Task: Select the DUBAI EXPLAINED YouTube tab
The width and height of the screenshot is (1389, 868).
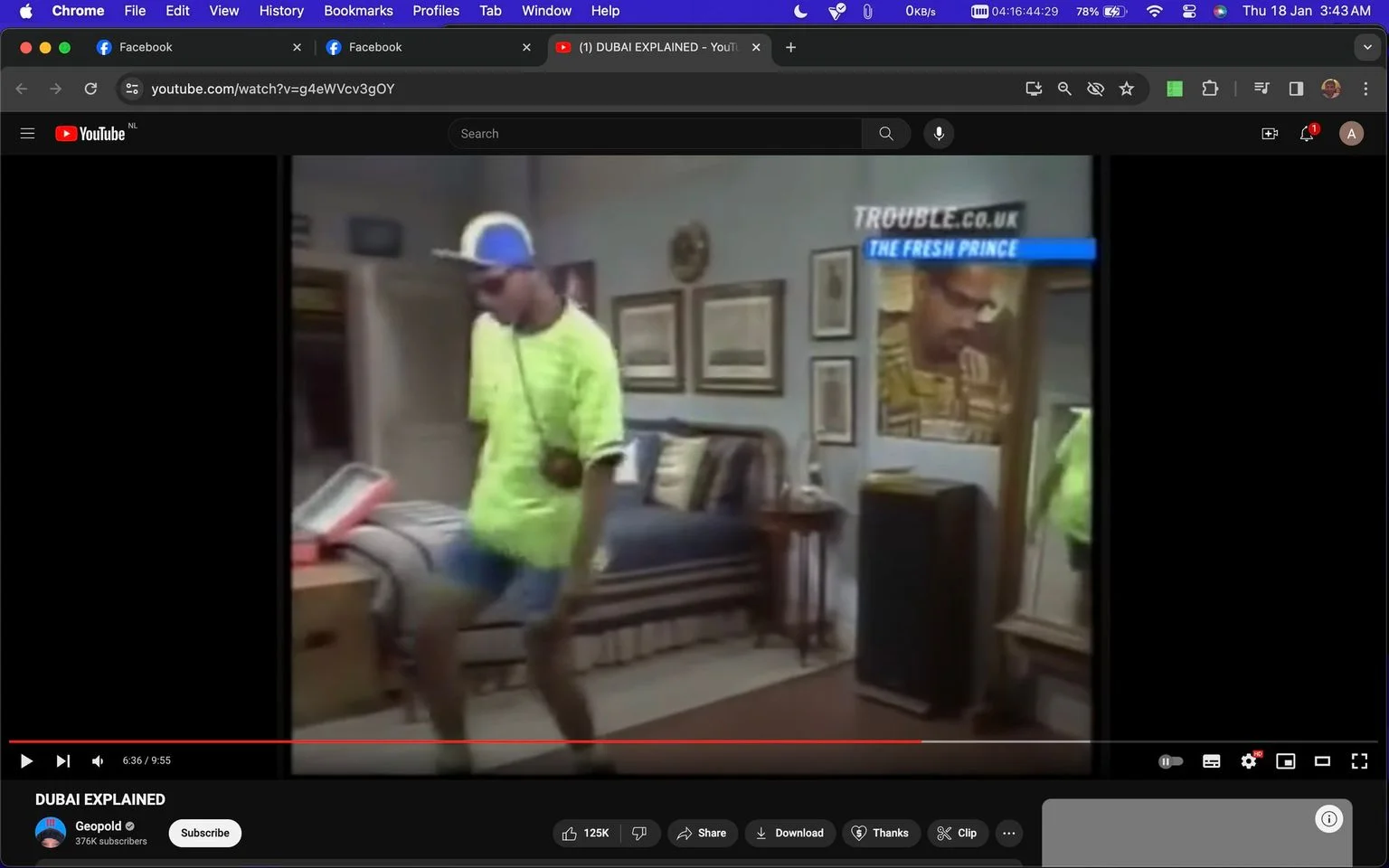Action: [x=658, y=47]
